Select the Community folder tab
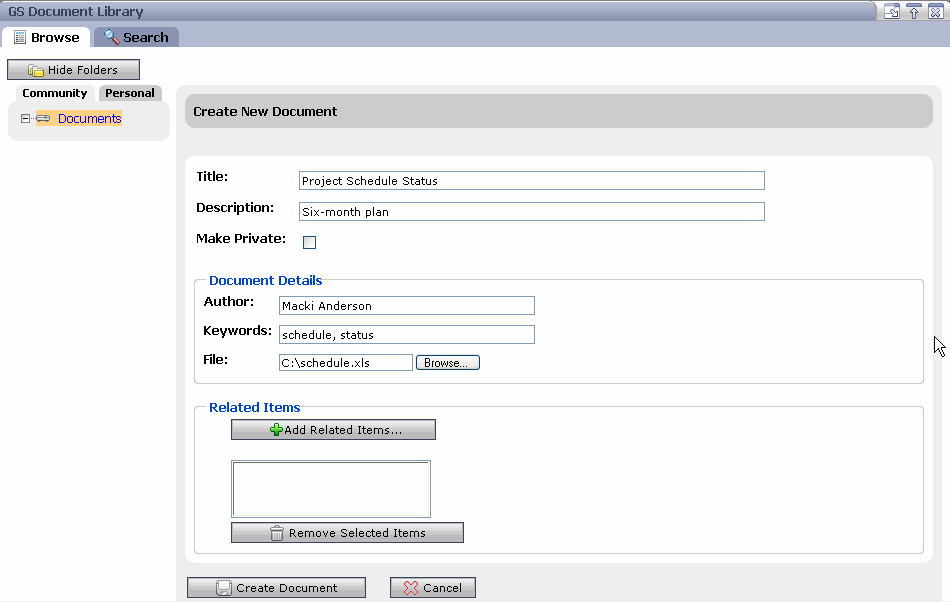This screenshot has height=602, width=950. click(55, 93)
